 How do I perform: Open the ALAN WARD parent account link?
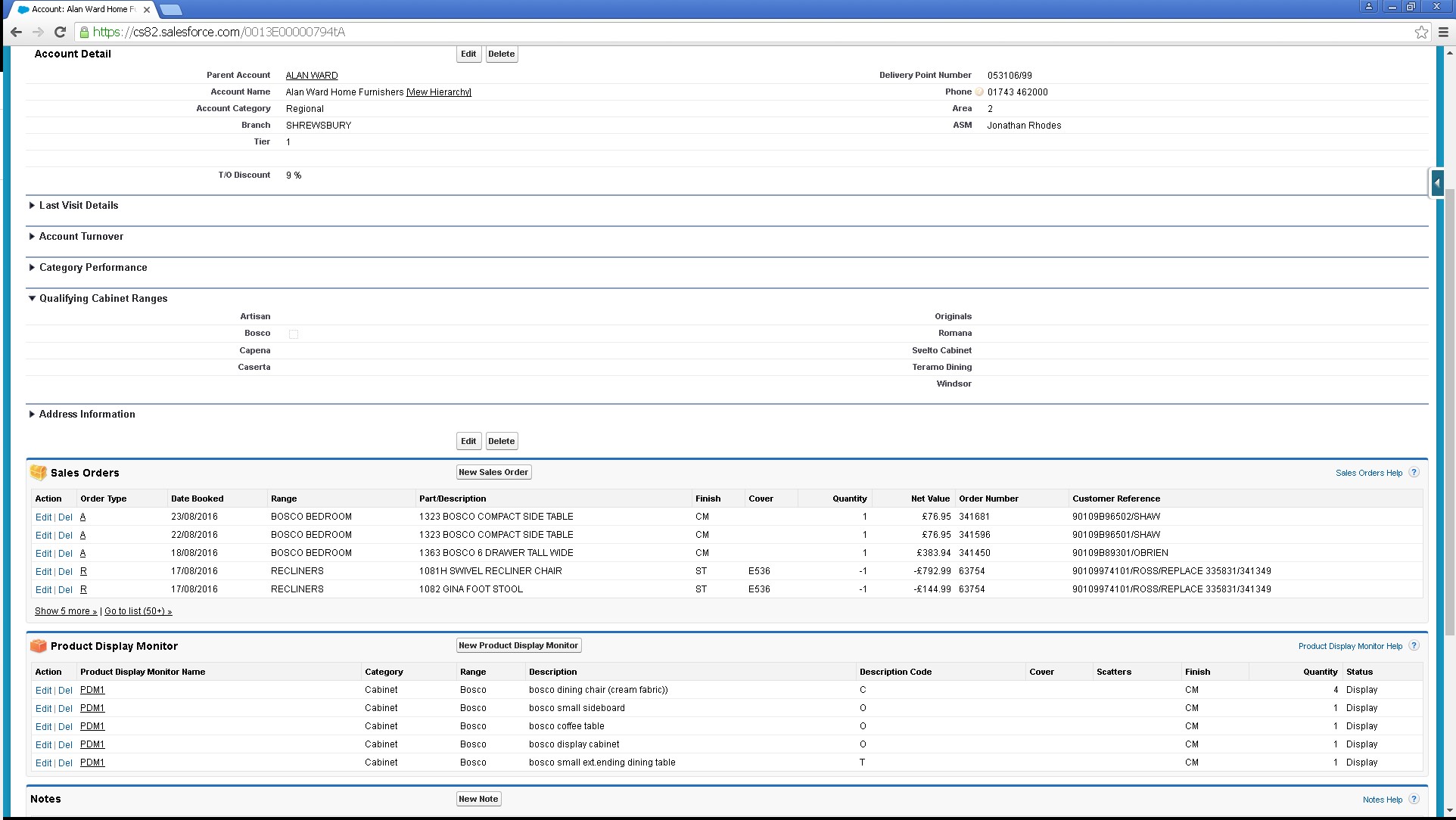pos(312,76)
